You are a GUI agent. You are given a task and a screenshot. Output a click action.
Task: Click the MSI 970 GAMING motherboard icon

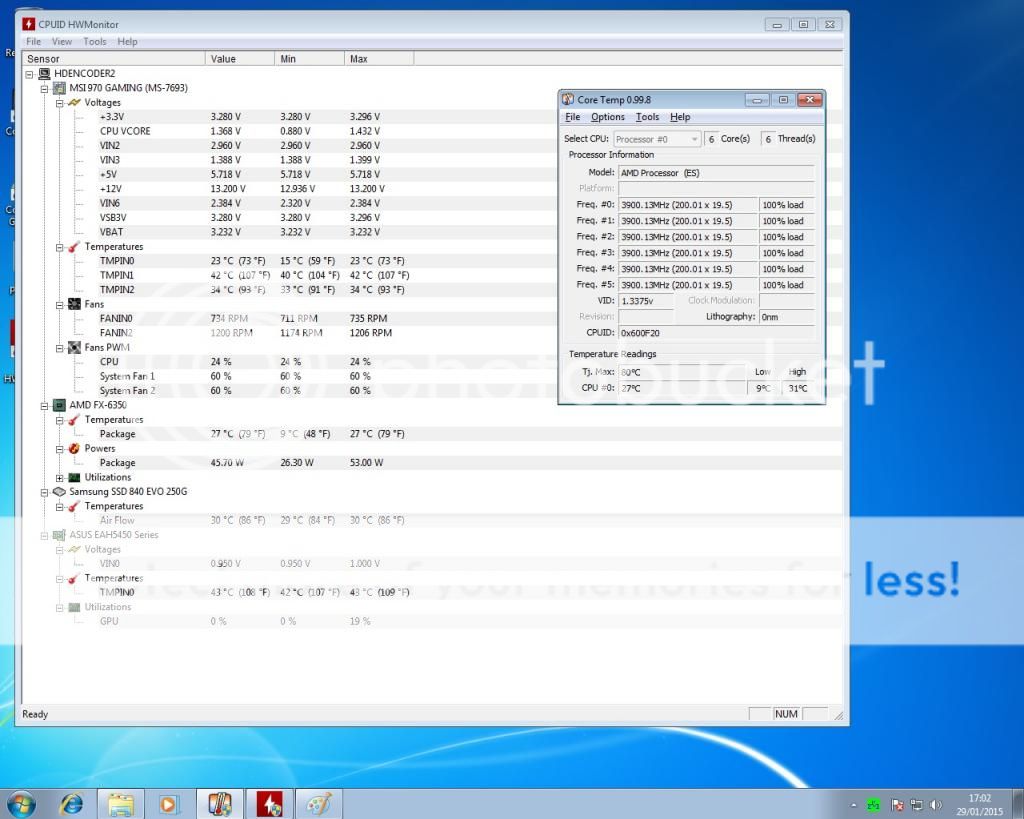[x=59, y=88]
